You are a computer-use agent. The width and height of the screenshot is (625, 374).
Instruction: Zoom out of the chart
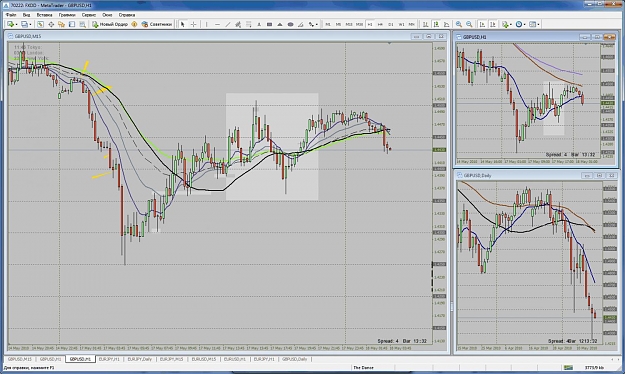point(470,24)
